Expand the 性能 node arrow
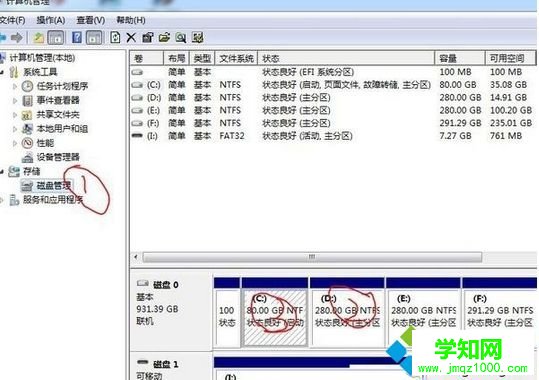 tap(15, 143)
